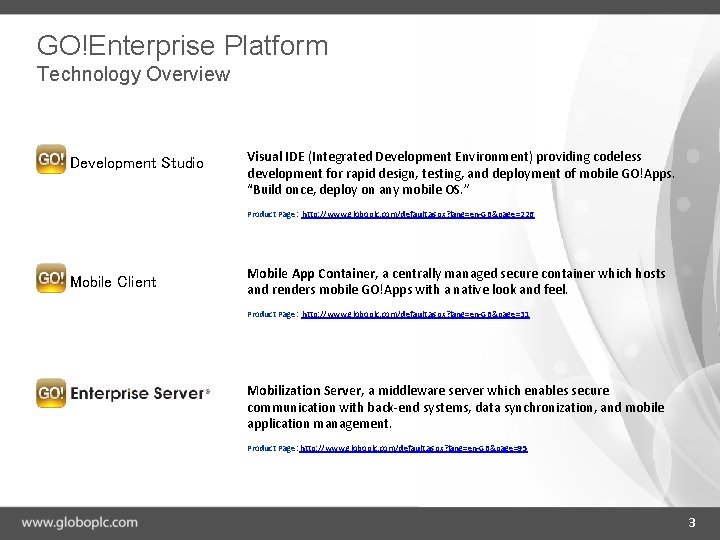Click the slide number 3
The height and width of the screenshot is (540, 720).
point(692,523)
